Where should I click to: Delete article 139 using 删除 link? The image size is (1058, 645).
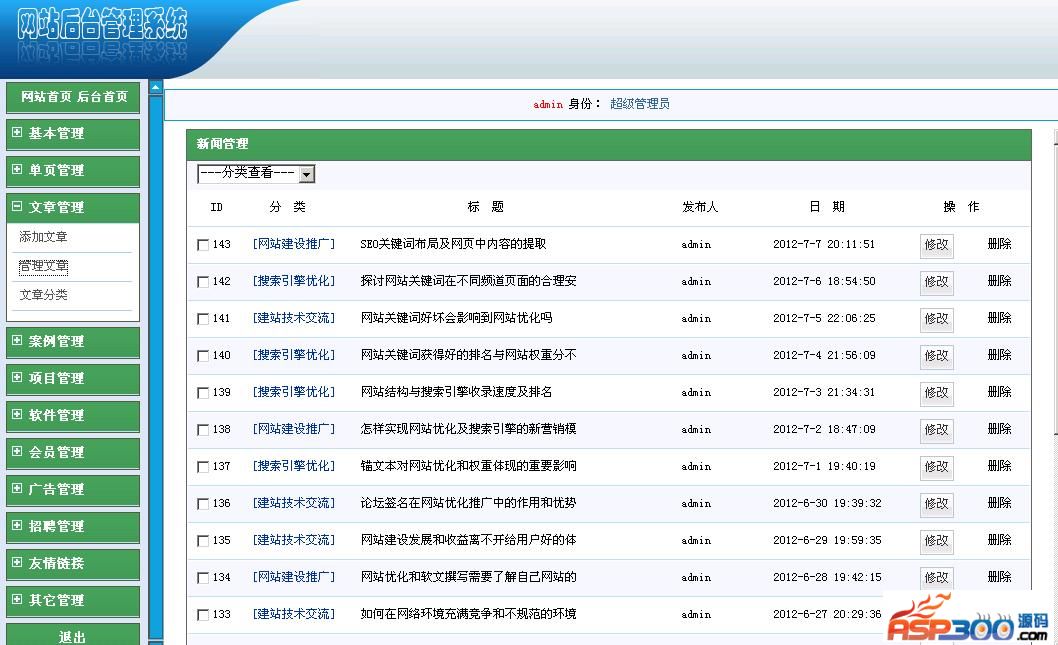coord(999,392)
